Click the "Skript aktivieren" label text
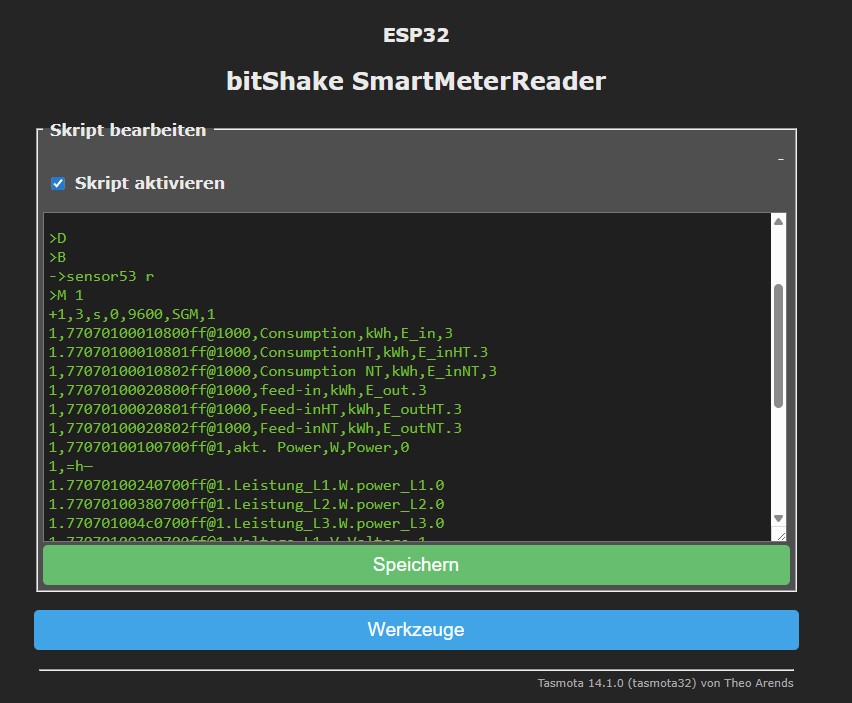 click(x=149, y=184)
